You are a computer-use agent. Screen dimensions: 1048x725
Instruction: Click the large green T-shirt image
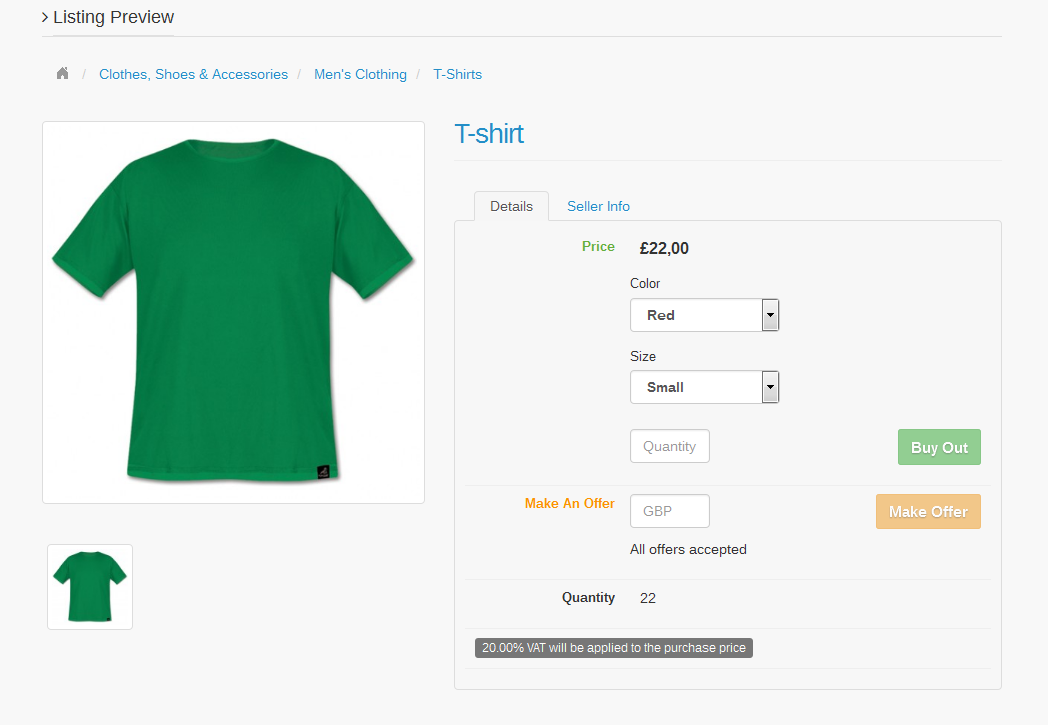pyautogui.click(x=233, y=312)
